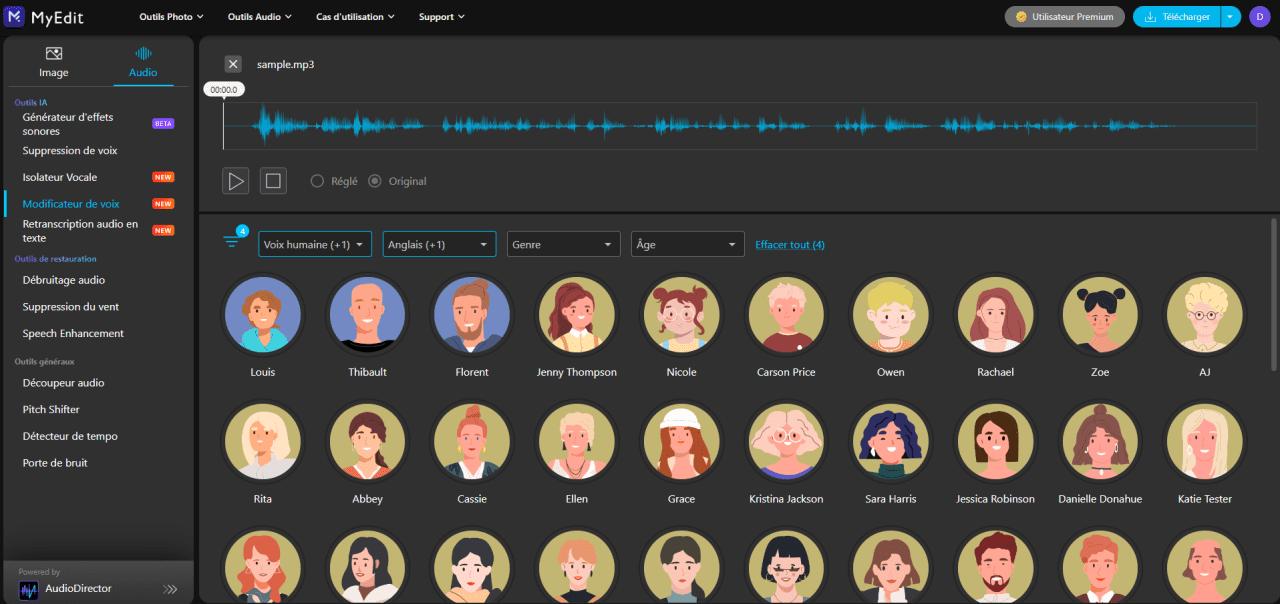Open the Âge dropdown
The width and height of the screenshot is (1280, 604).
coord(688,244)
